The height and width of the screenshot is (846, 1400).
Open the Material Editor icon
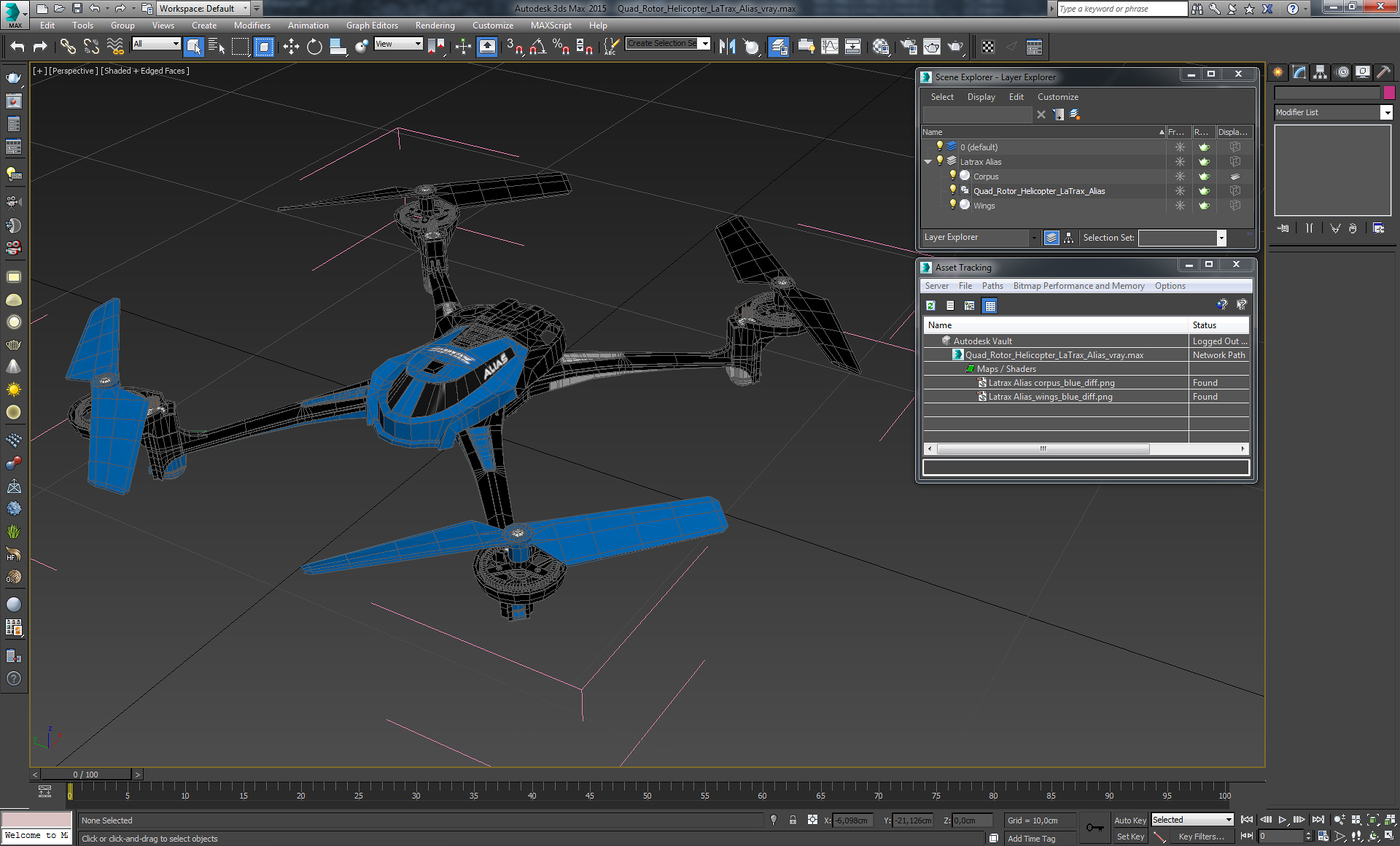point(881,47)
